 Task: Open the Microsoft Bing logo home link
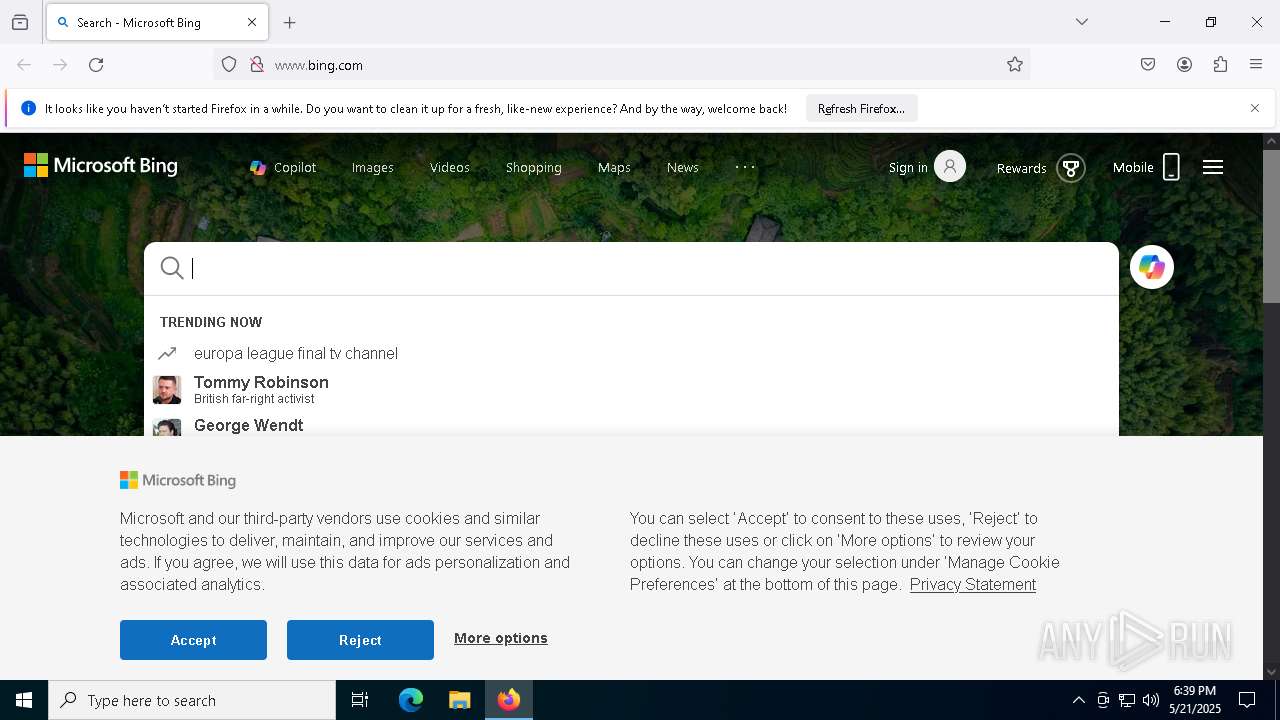tap(101, 166)
